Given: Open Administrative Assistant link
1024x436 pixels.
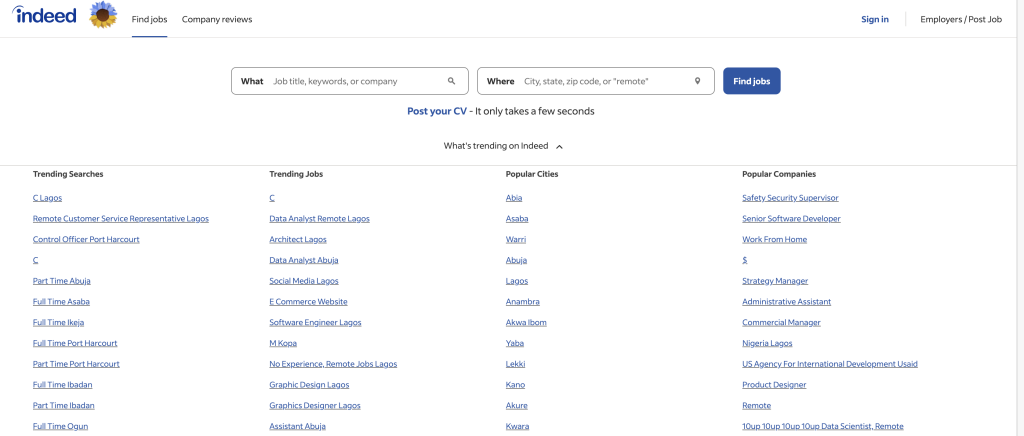Looking at the screenshot, I should pos(786,302).
